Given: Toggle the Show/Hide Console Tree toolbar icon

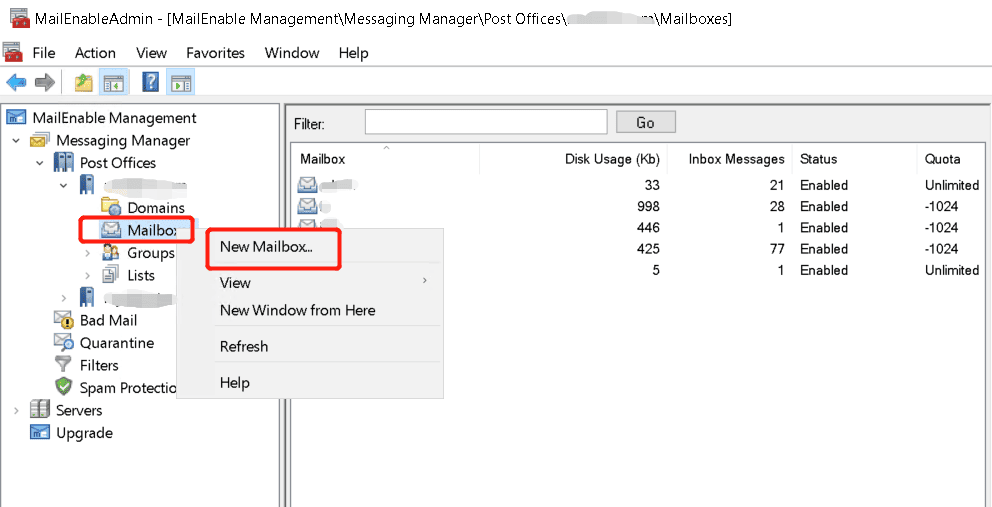Looking at the screenshot, I should coord(113,83).
